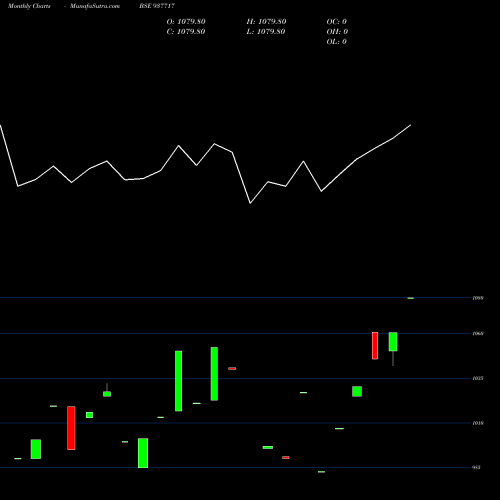
Task: Click the high price H: 1079.80
Action: tap(266, 22)
